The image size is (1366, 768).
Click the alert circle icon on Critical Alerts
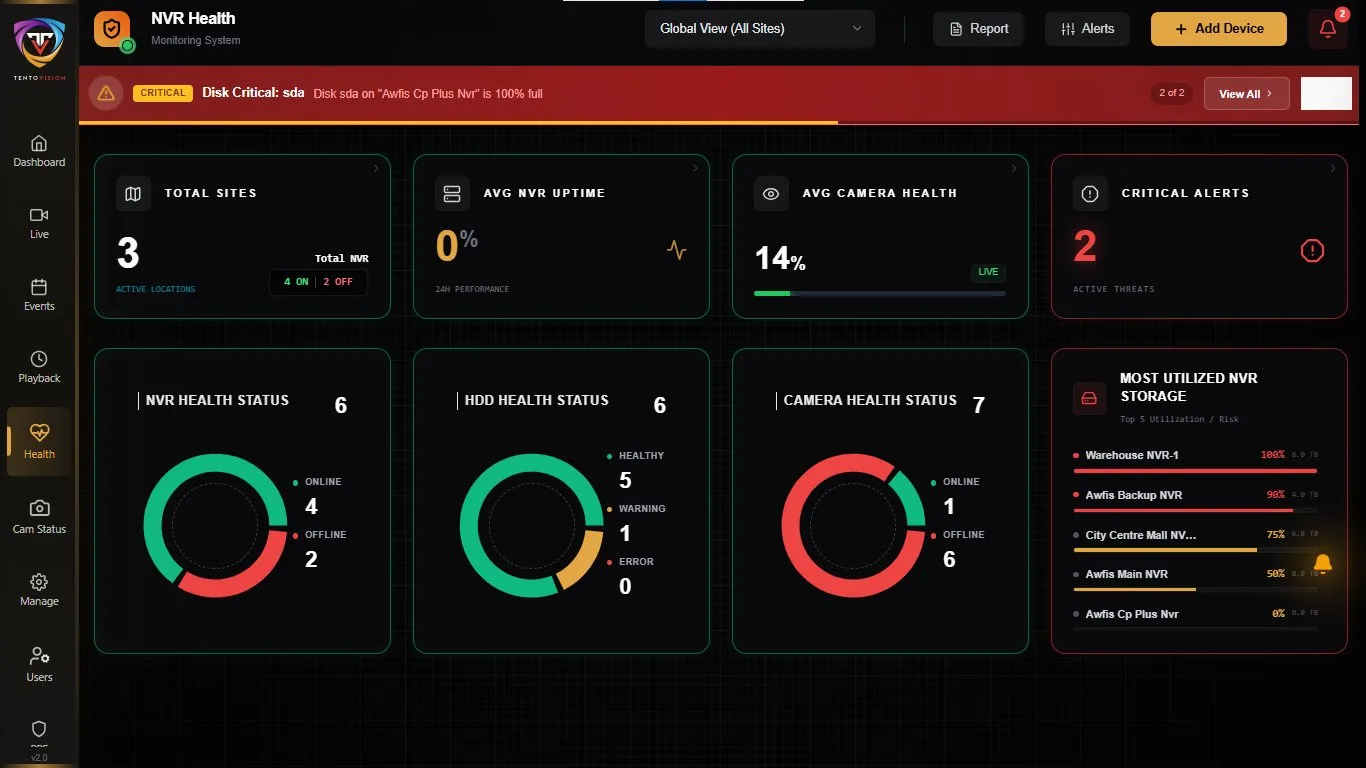click(1090, 193)
